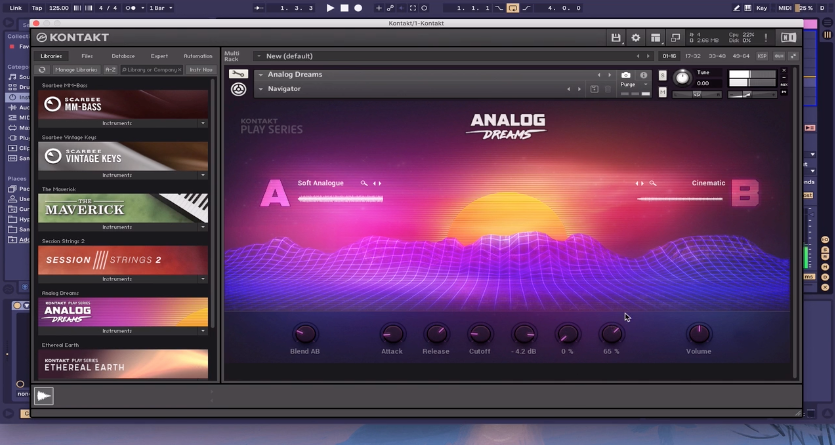Select next sound for source A
The height and width of the screenshot is (445, 835).
point(380,183)
